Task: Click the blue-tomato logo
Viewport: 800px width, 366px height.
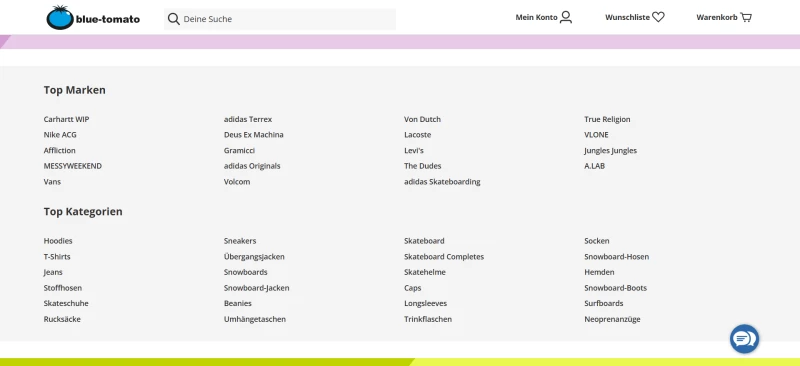Action: [x=93, y=18]
